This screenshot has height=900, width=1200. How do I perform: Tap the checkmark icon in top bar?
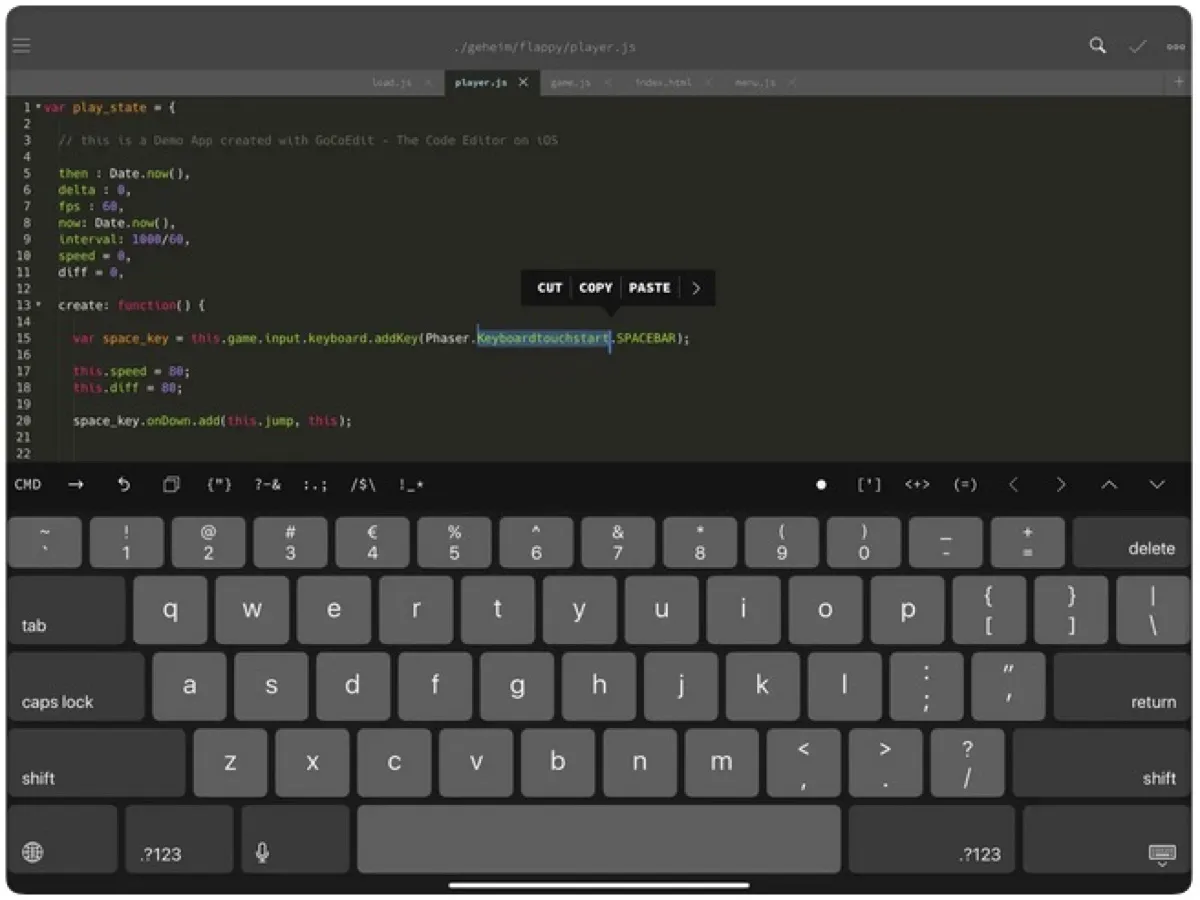click(1138, 46)
